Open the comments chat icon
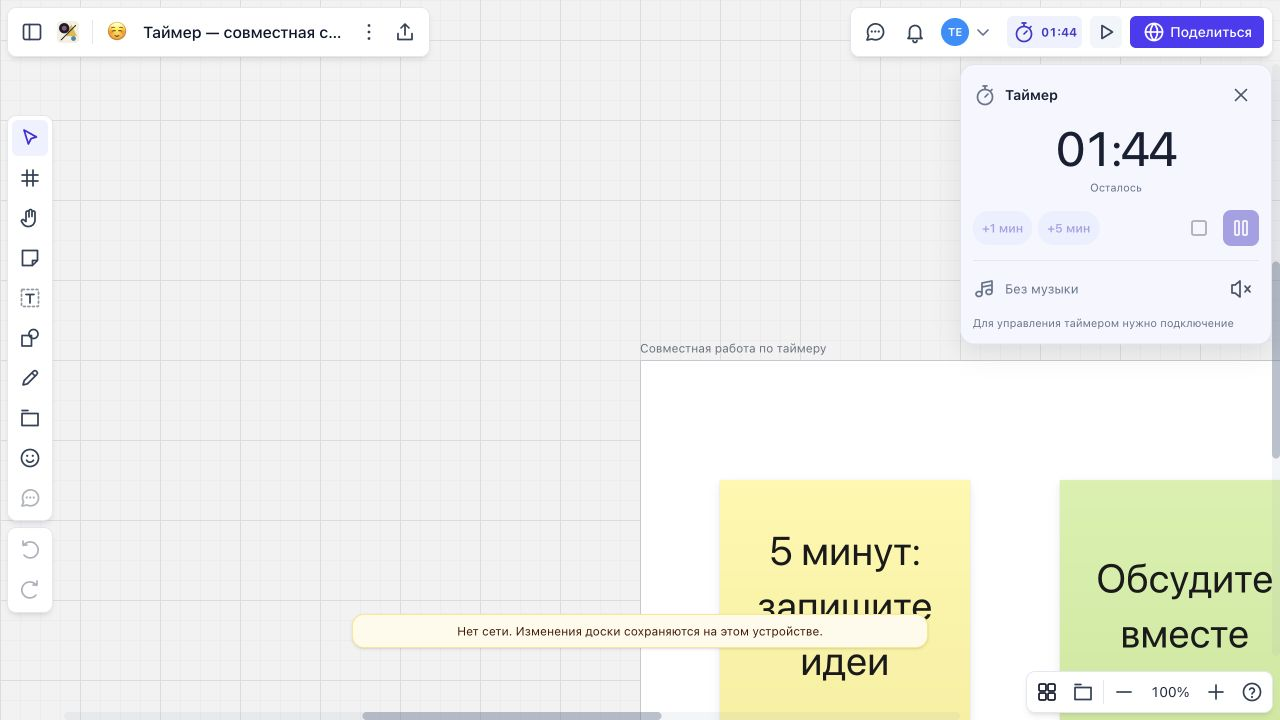The width and height of the screenshot is (1280, 720). 875,32
